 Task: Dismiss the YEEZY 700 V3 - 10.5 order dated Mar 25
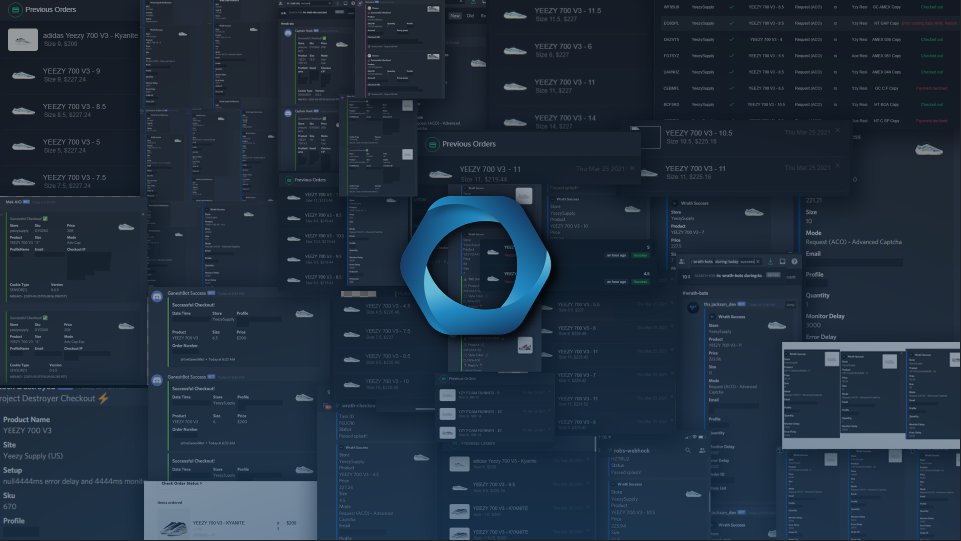837,130
